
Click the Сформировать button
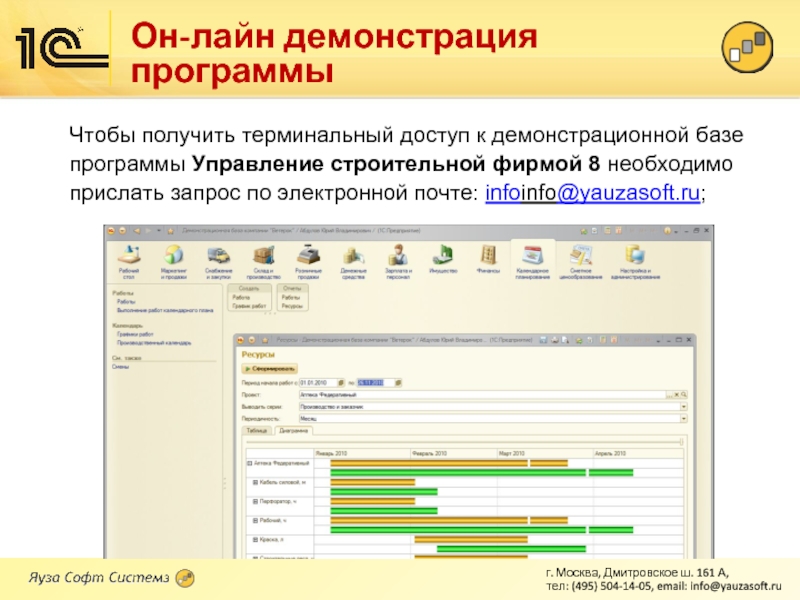pos(269,368)
